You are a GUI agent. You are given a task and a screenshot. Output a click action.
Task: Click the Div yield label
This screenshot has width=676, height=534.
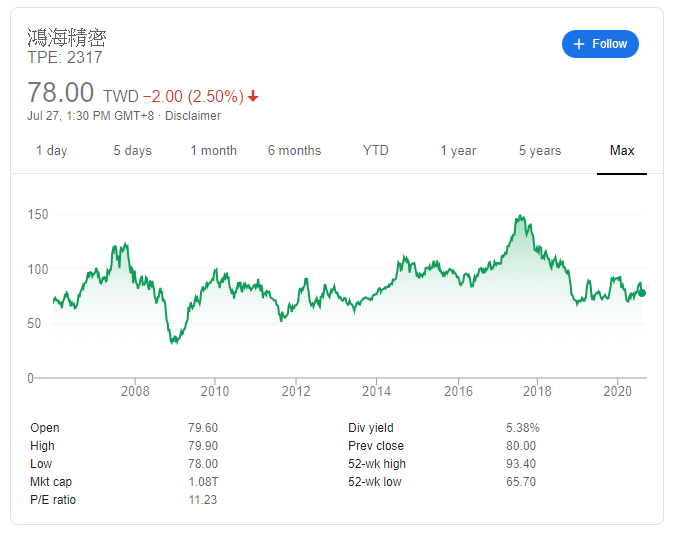(371, 428)
